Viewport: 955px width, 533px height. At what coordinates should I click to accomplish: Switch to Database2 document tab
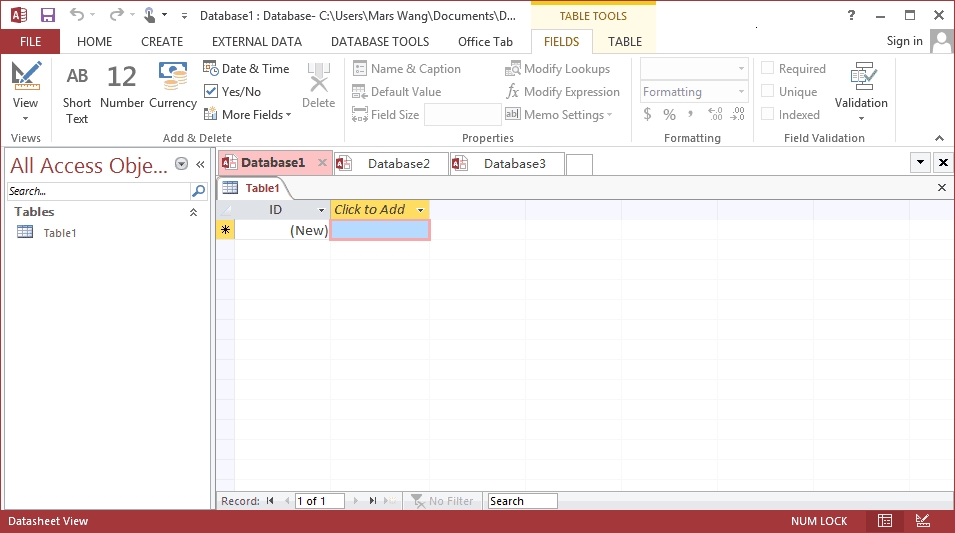pos(391,164)
